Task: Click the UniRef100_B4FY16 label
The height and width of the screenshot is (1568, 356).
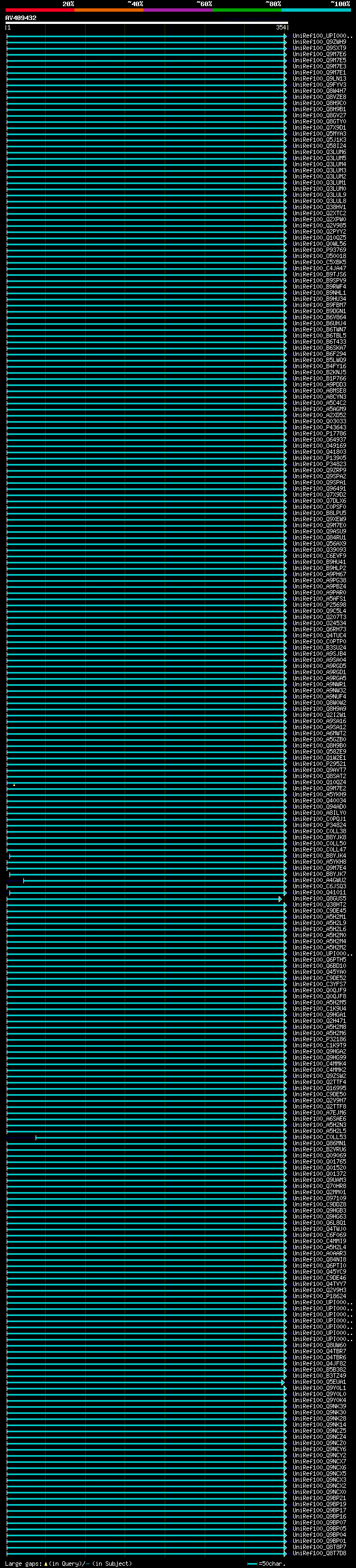Action: click(319, 367)
